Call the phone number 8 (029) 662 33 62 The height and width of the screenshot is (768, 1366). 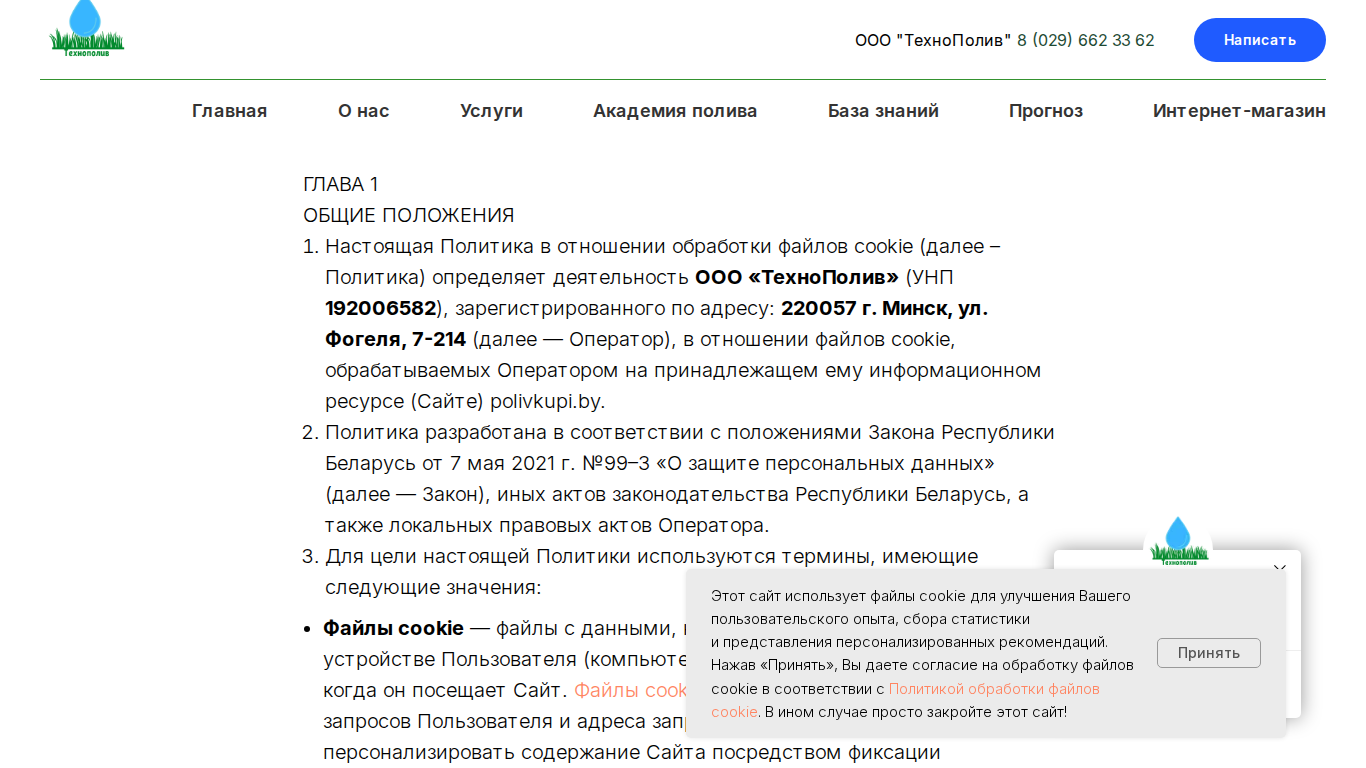click(1086, 40)
